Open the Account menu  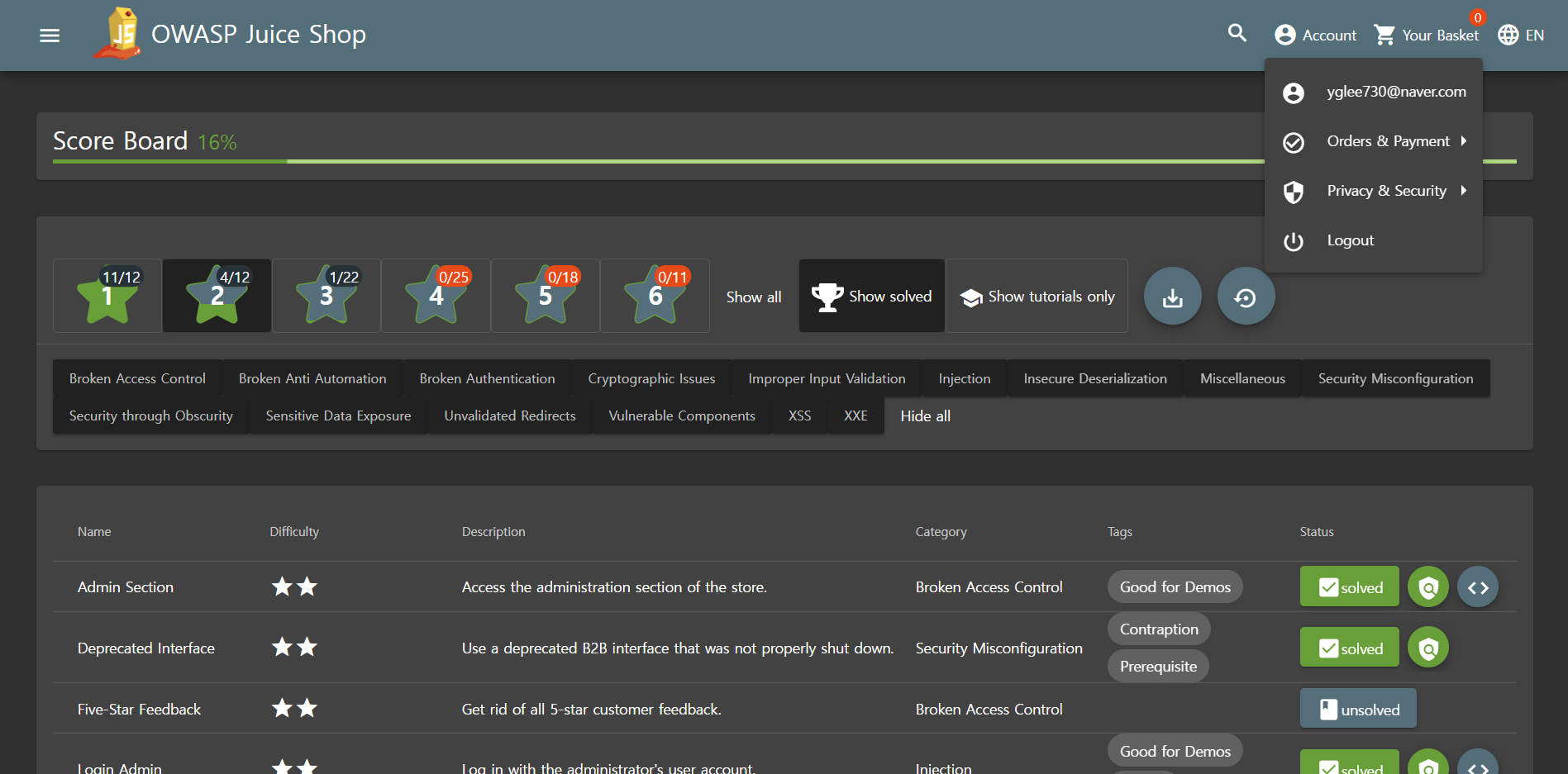(x=1315, y=35)
